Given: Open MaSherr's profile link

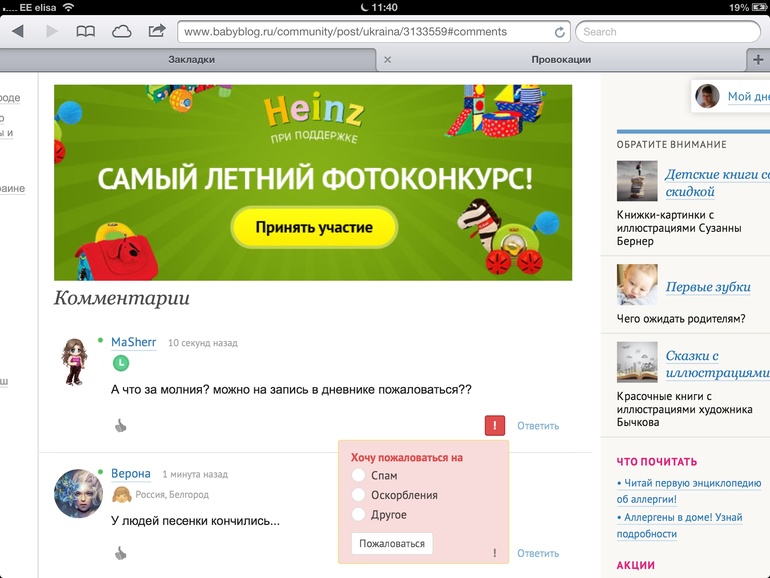Looking at the screenshot, I should tap(134, 342).
